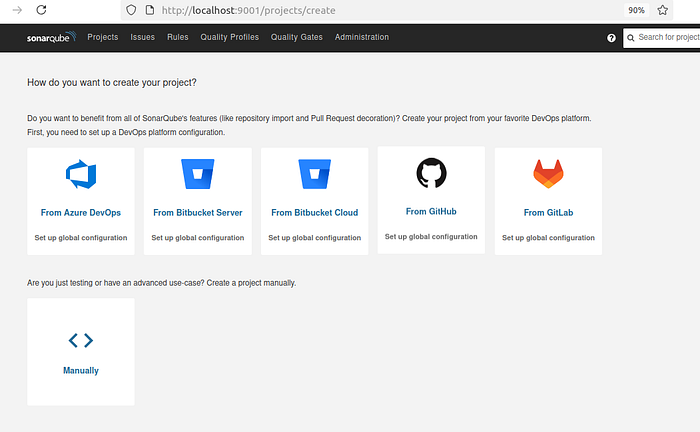Reload the page with the refresh icon
The image size is (700, 432).
41,10
